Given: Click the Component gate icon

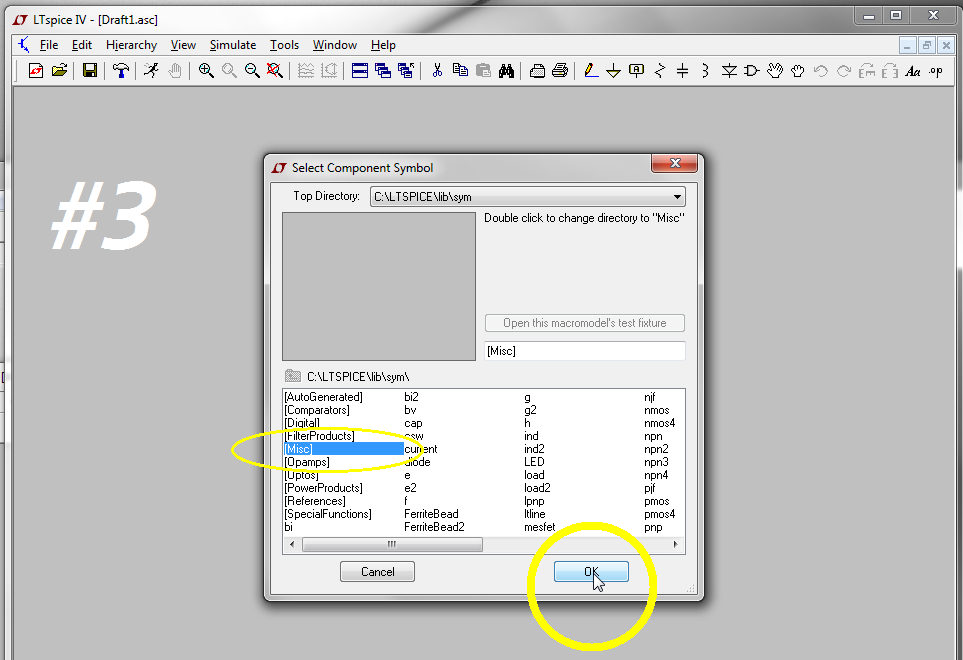Looking at the screenshot, I should (x=752, y=71).
